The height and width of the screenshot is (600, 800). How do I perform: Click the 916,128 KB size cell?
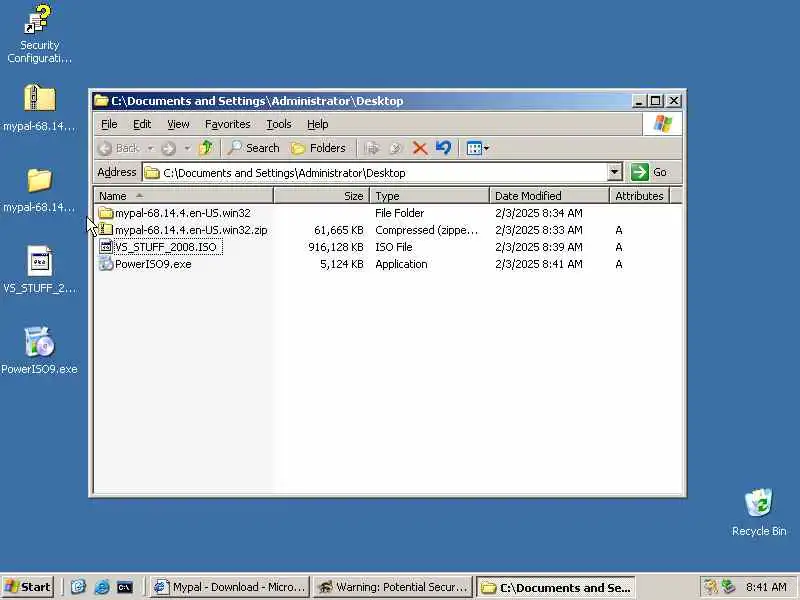pyautogui.click(x=336, y=247)
